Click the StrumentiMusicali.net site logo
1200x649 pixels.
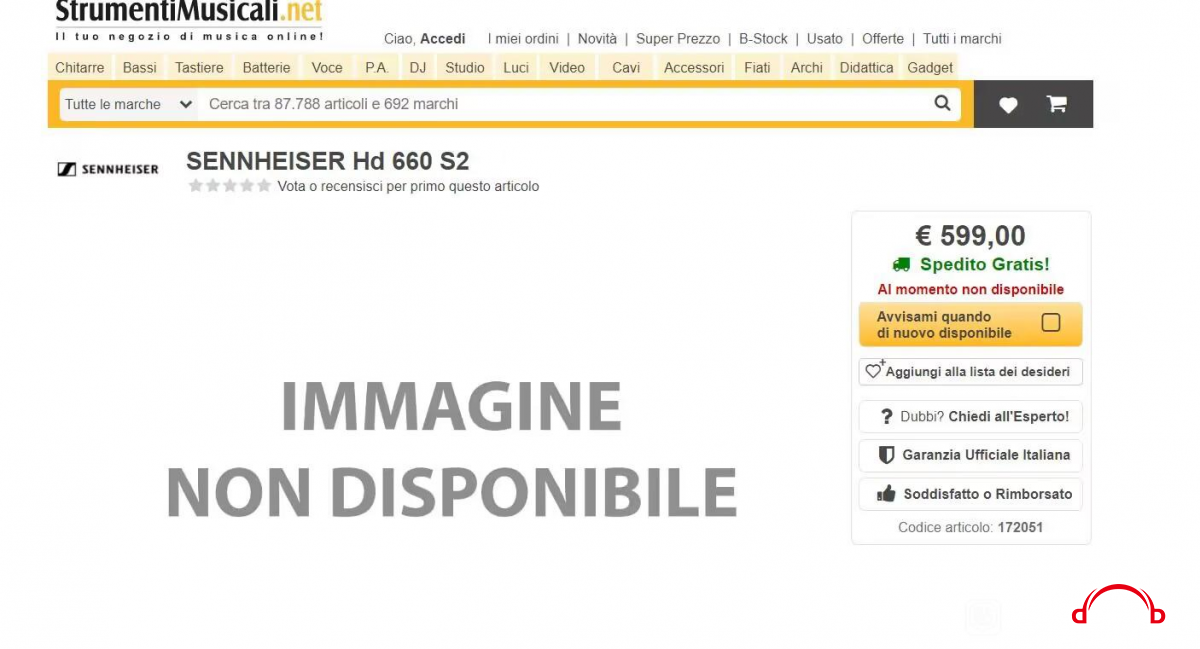(x=189, y=20)
